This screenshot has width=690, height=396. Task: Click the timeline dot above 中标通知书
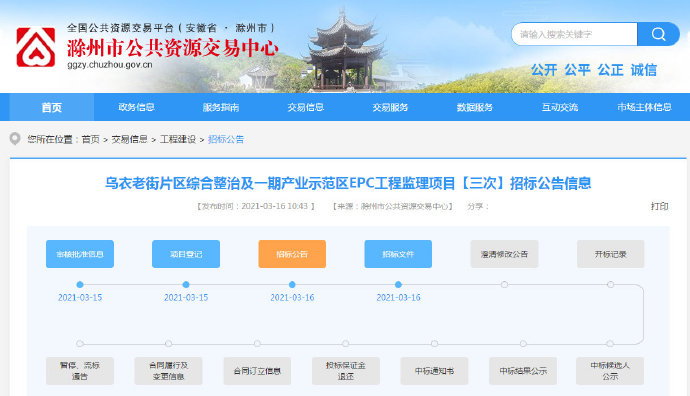pos(434,343)
